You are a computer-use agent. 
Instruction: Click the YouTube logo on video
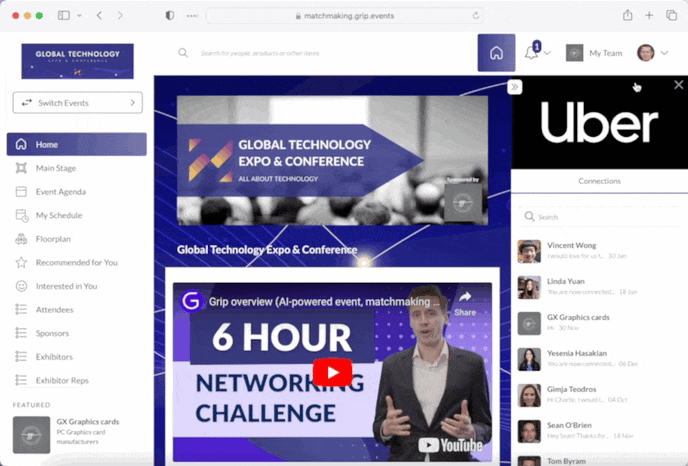pos(450,445)
